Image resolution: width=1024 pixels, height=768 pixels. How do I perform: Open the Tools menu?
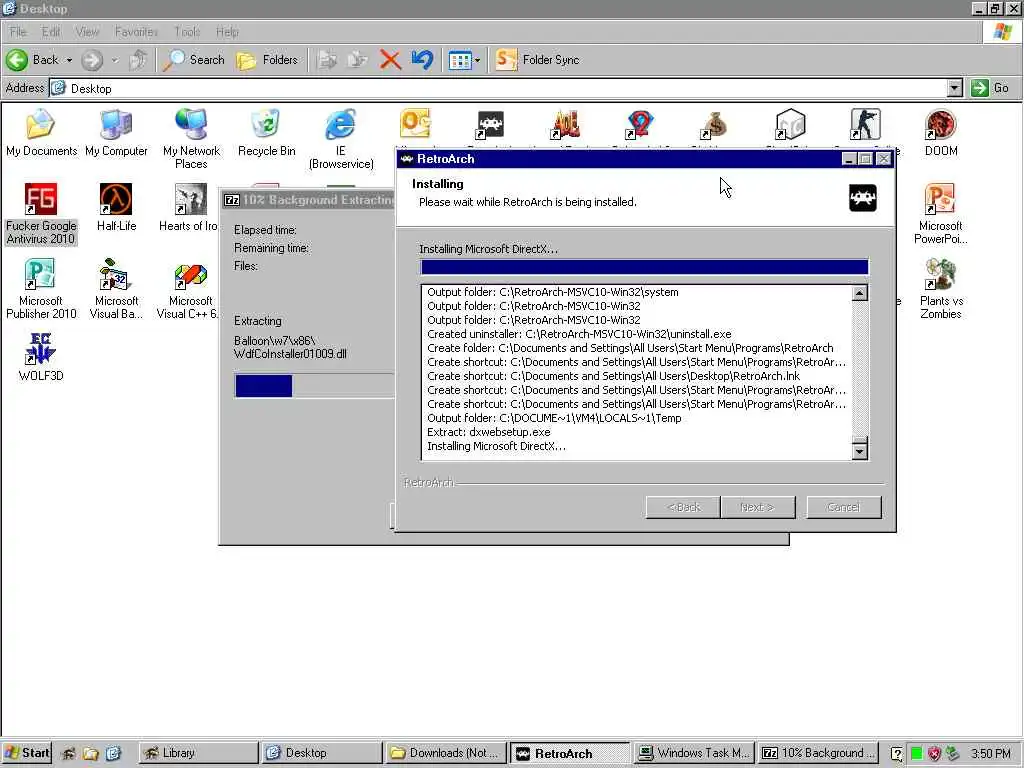(x=187, y=31)
